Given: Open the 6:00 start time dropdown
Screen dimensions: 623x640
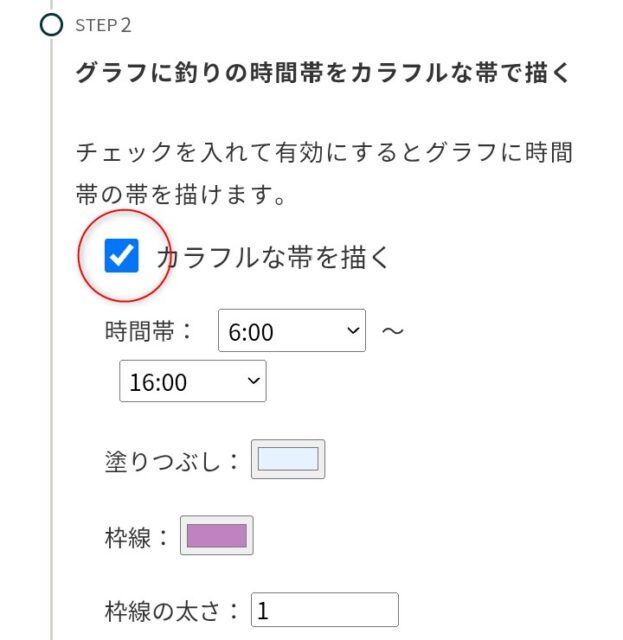Looking at the screenshot, I should click(x=291, y=331).
